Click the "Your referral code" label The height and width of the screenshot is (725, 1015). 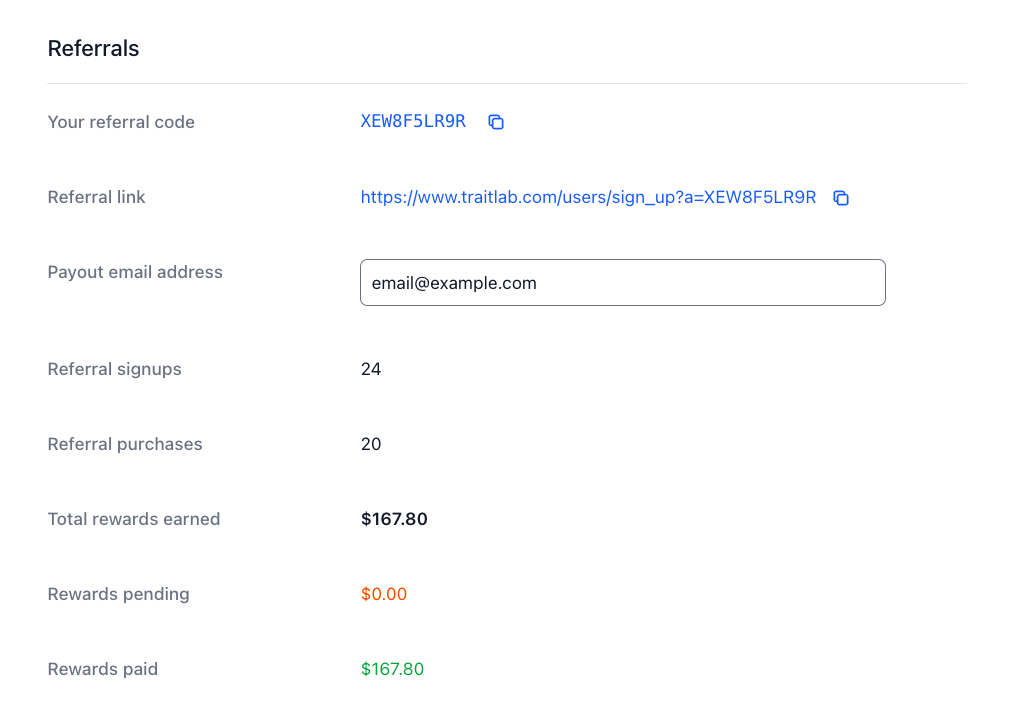[x=121, y=122]
